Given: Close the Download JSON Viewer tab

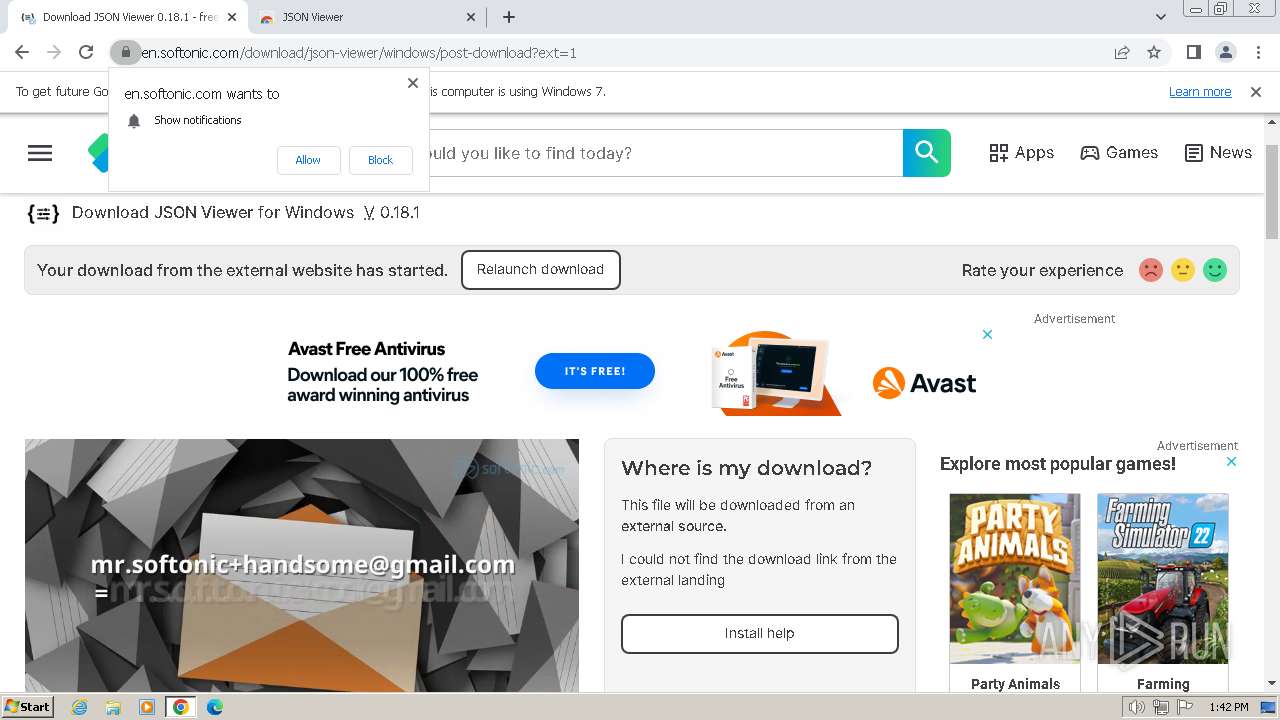Looking at the screenshot, I should click(x=232, y=17).
